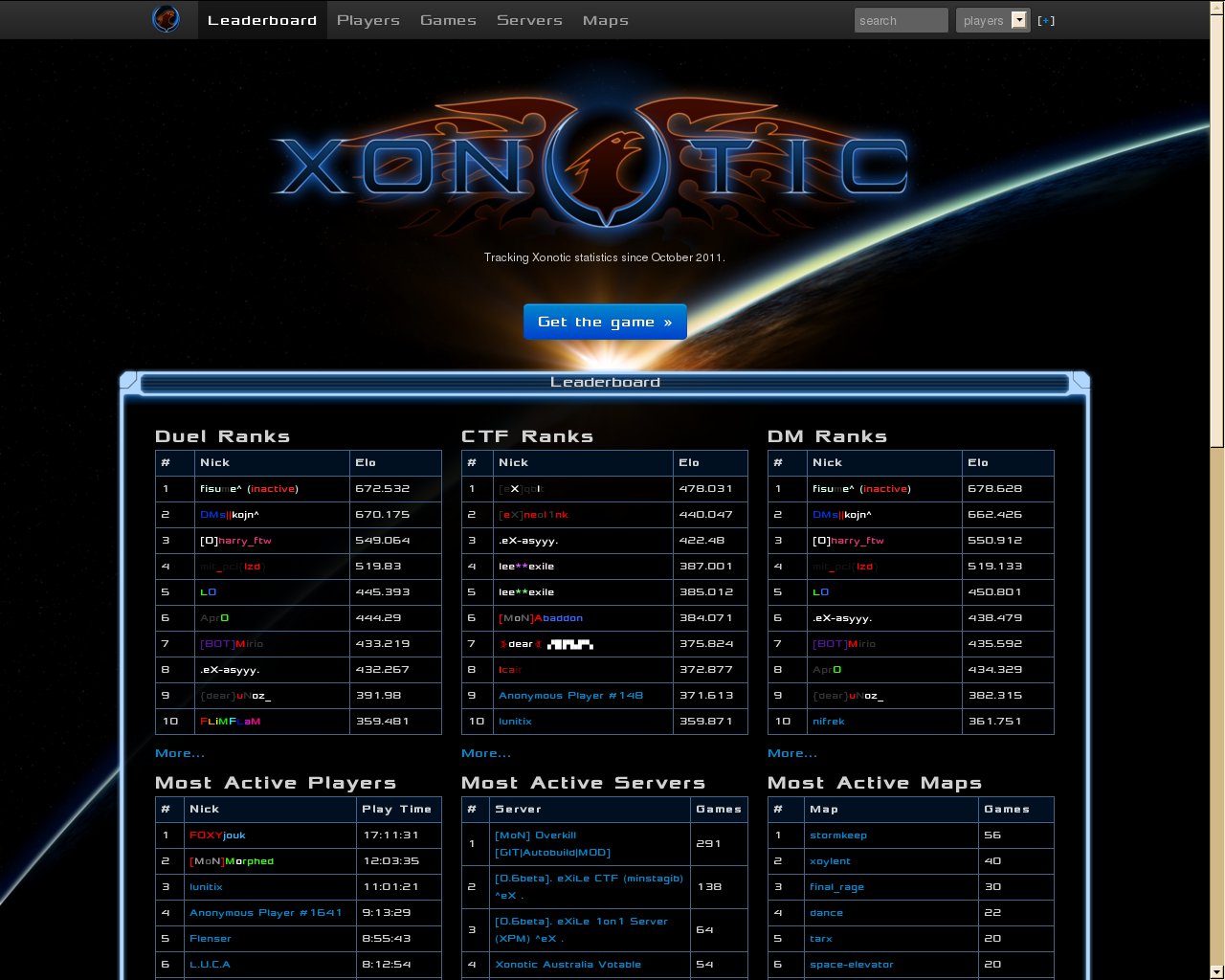Image resolution: width=1225 pixels, height=980 pixels.
Task: Select Anonymous Player #148 in CTF Ranks
Action: [570, 696]
